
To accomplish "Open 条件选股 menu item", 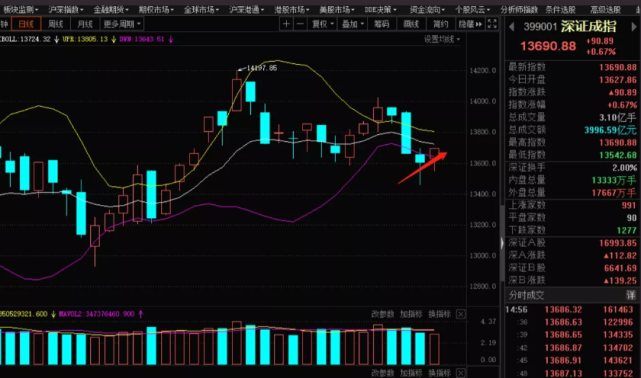I will (560, 9).
